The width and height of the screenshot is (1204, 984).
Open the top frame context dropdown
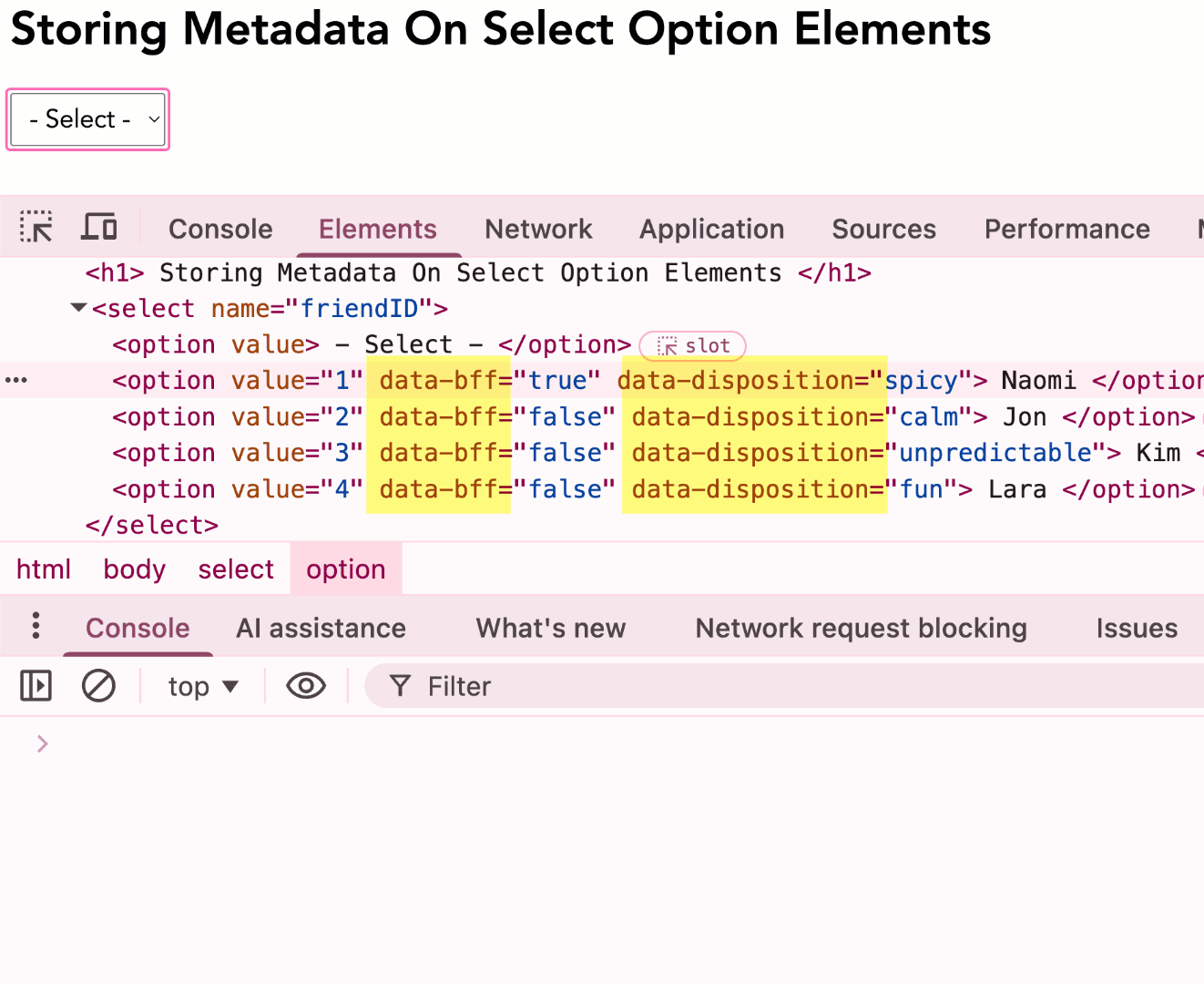[201, 685]
